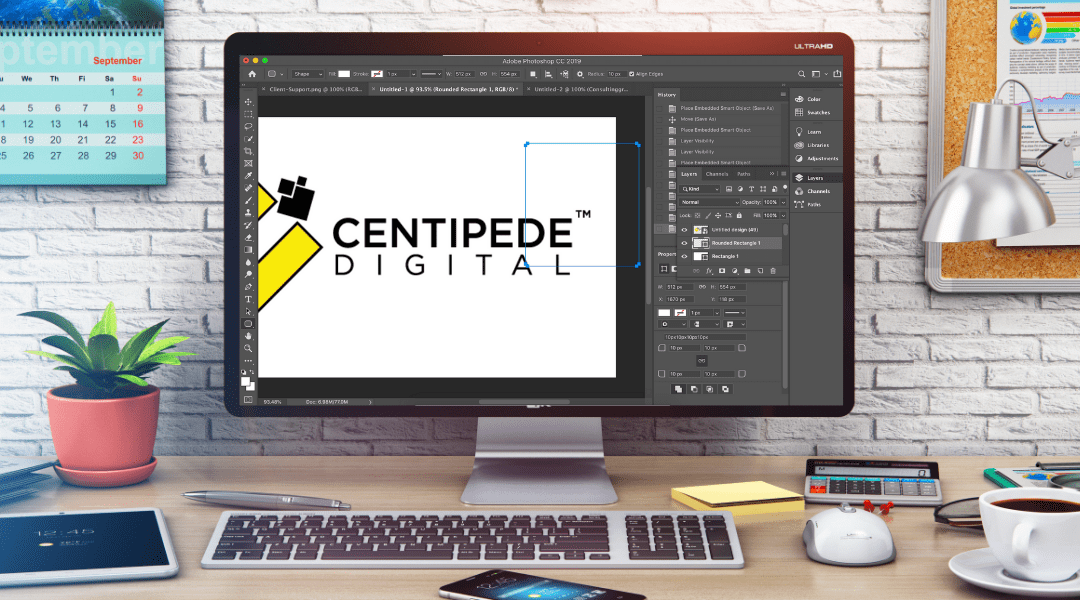Select the Frame tool
The image size is (1080, 600).
(248, 164)
